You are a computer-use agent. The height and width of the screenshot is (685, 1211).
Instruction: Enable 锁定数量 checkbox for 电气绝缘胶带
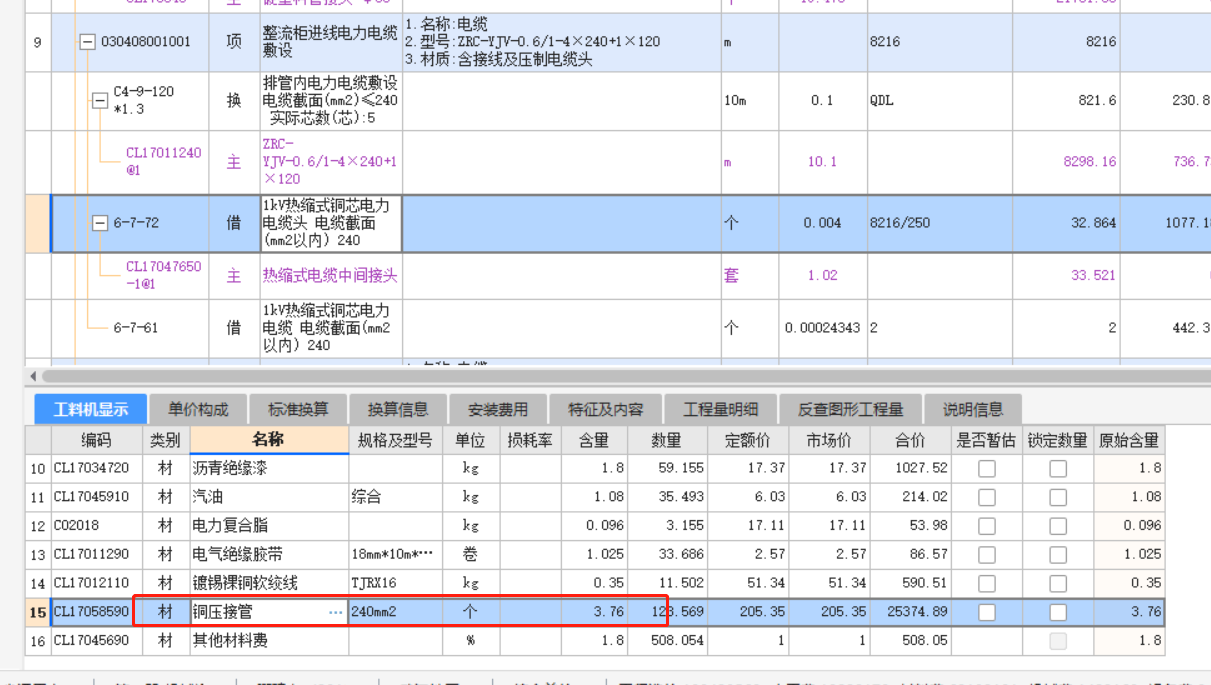point(1058,554)
